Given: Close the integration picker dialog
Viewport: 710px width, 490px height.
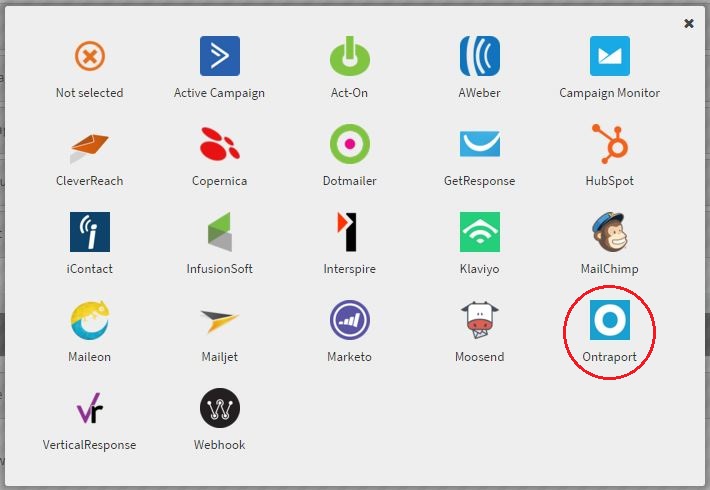Looking at the screenshot, I should [x=689, y=24].
